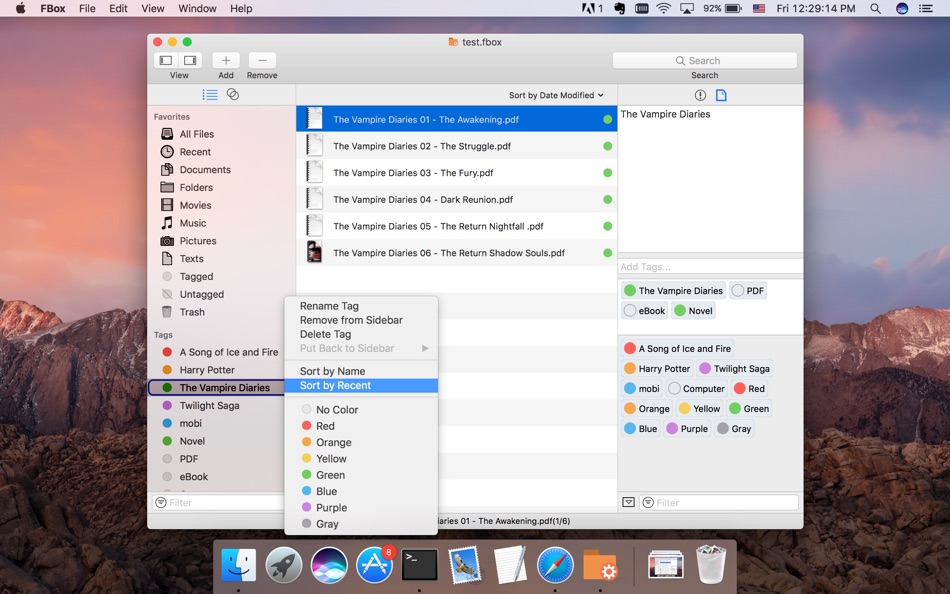Click the Remove minus toolbar button

(x=262, y=60)
